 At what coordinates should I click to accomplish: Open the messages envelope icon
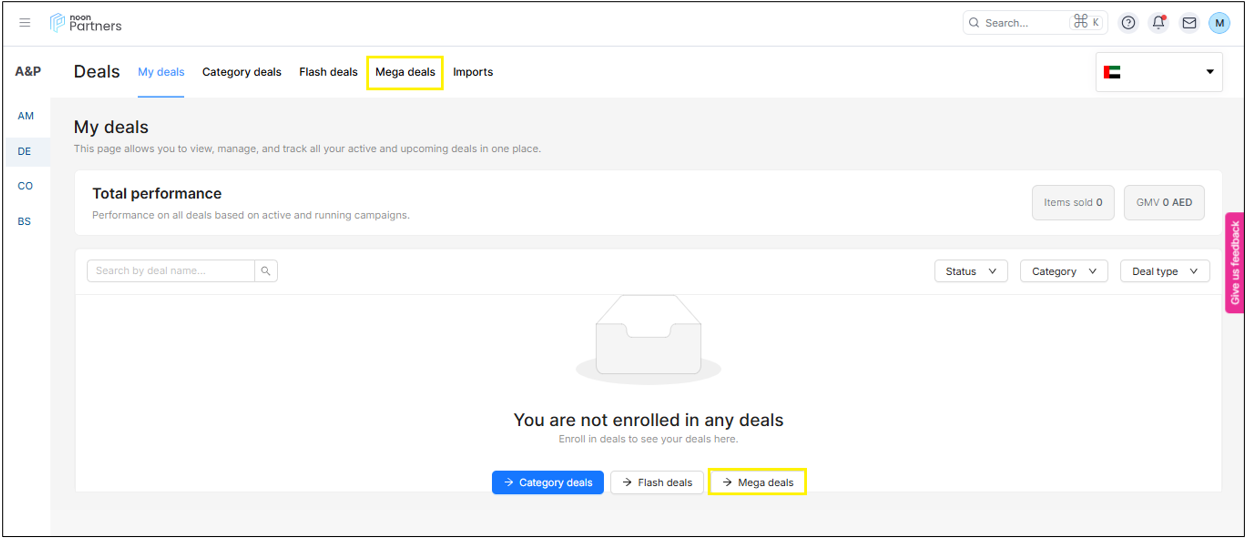[1189, 23]
